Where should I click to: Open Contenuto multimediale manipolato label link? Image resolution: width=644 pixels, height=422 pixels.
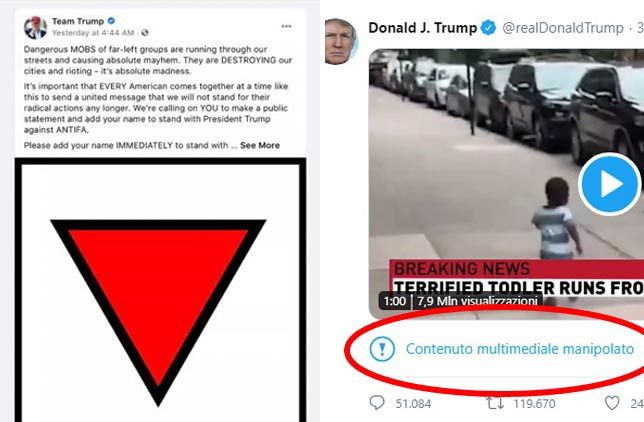[520, 349]
